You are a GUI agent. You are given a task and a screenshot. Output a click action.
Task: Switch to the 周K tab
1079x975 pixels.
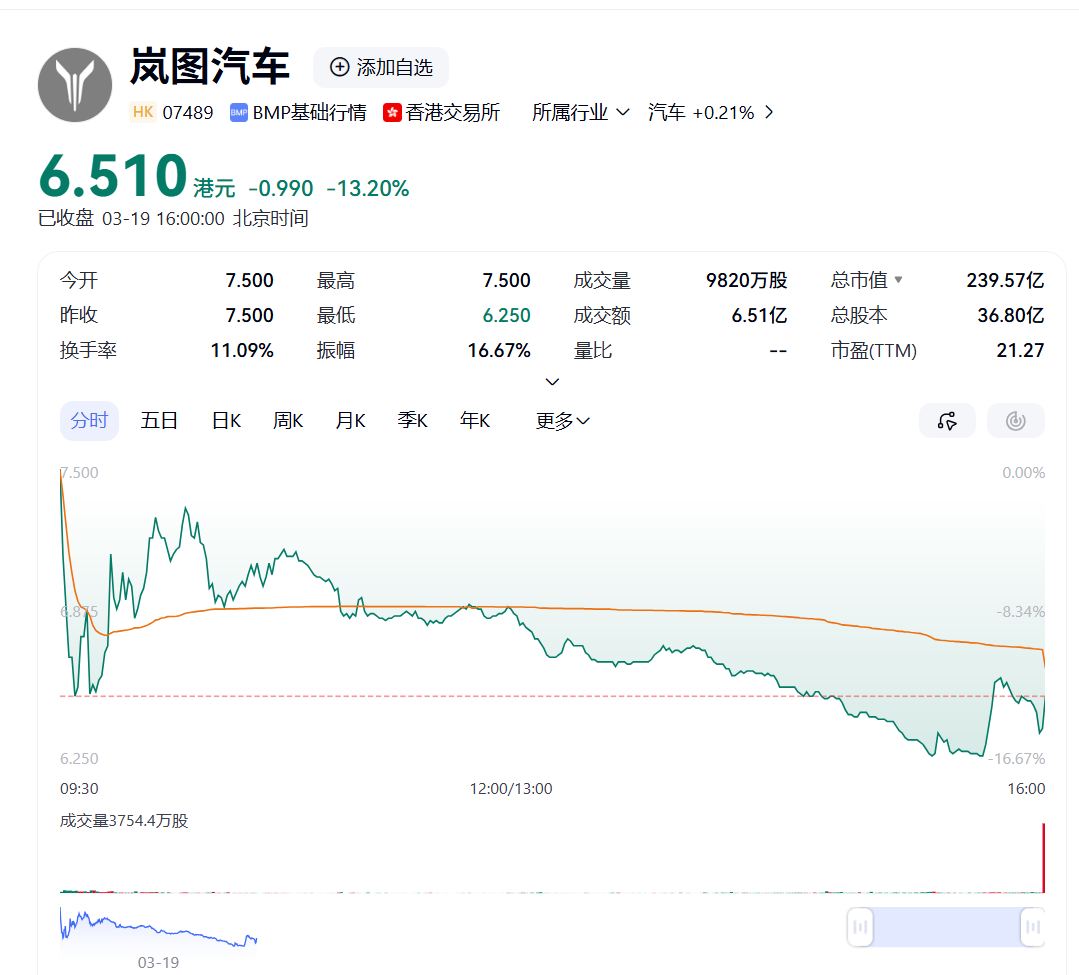click(287, 421)
